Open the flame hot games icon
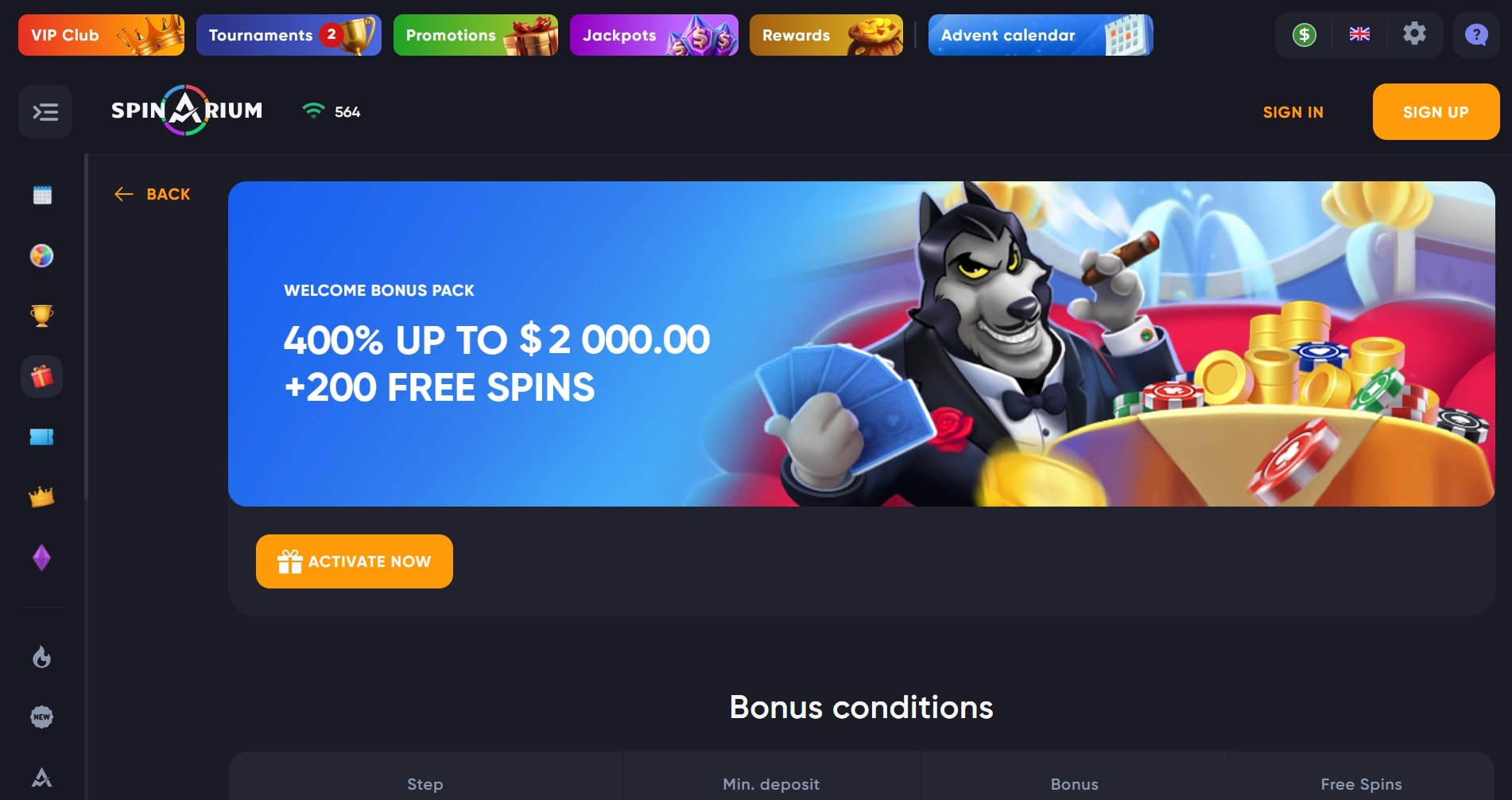 coord(41,657)
